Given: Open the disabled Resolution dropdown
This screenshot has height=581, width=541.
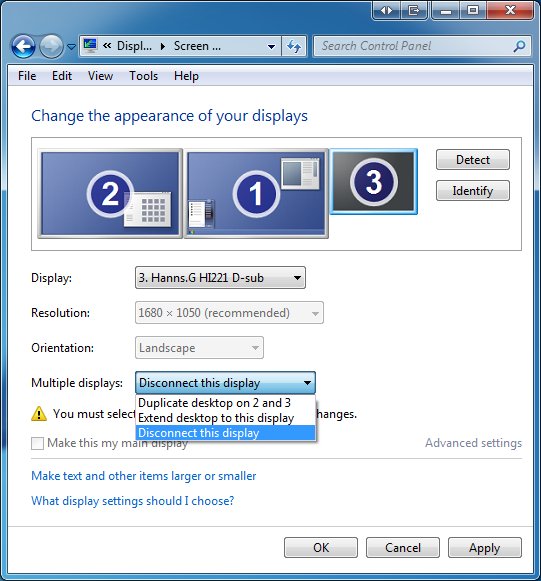Looking at the screenshot, I should [x=229, y=313].
